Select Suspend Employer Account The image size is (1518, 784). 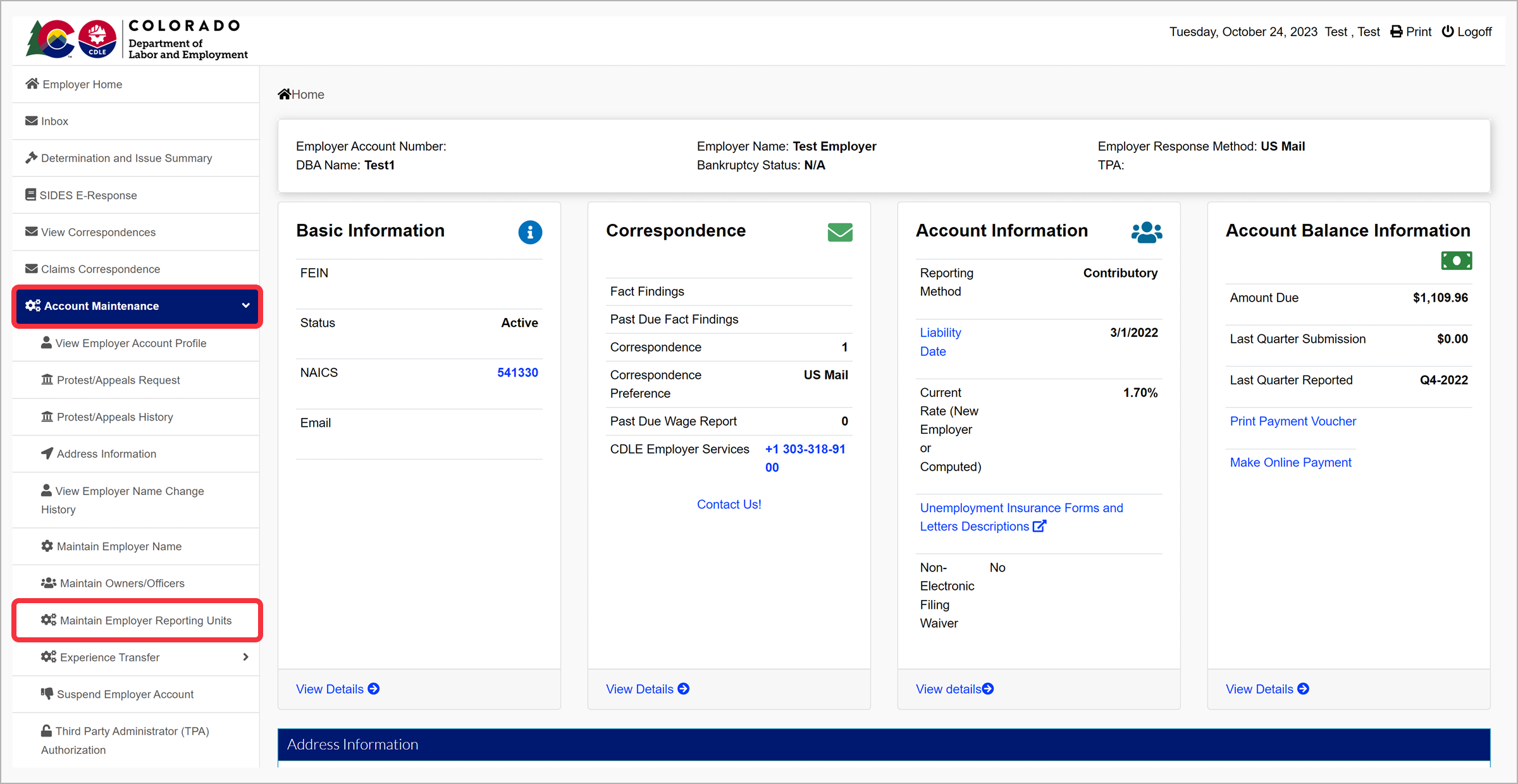coord(136,694)
